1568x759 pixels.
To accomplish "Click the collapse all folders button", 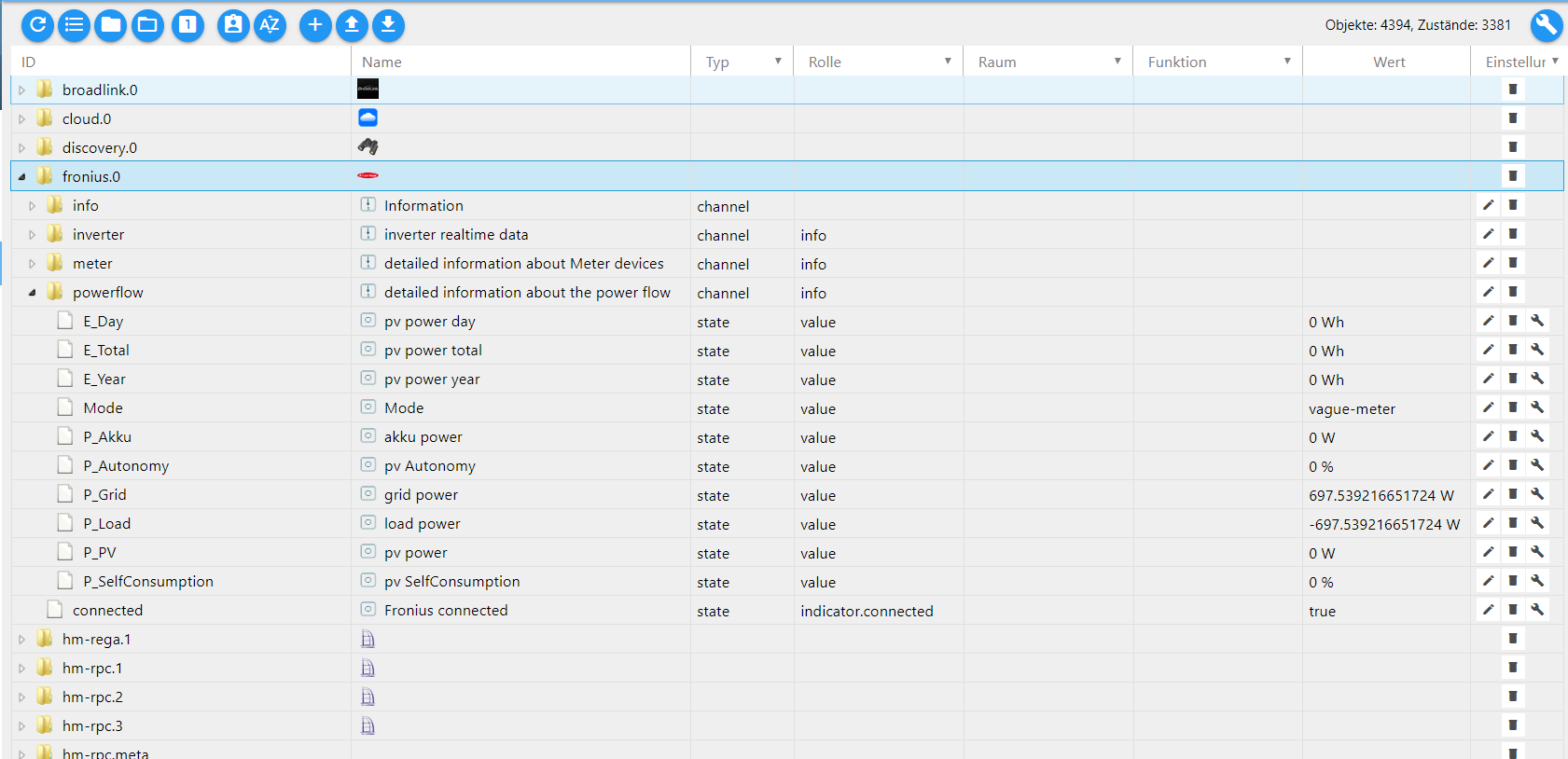I will coord(111,25).
